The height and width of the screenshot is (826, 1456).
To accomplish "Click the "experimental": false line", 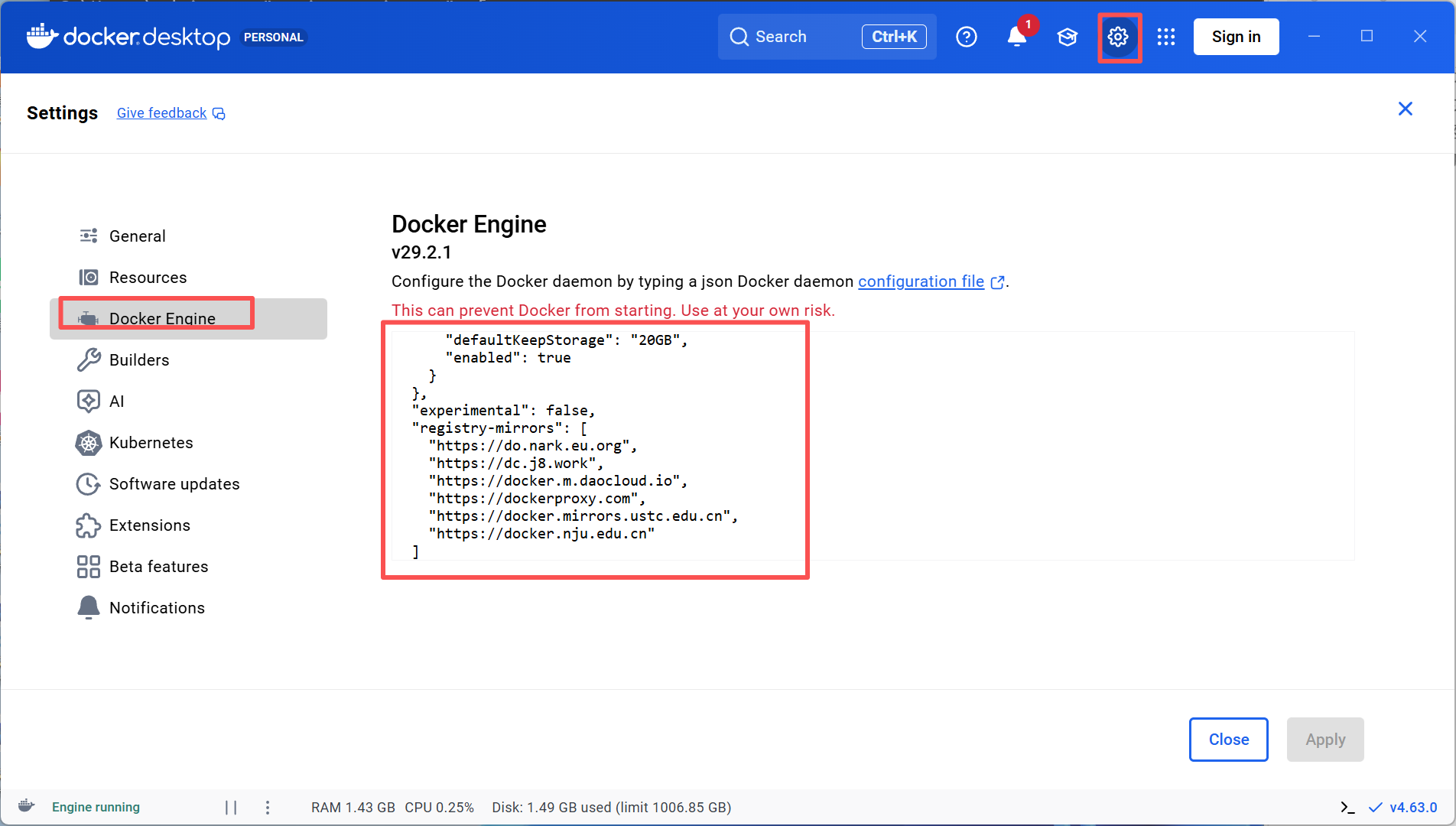I will 503,411.
